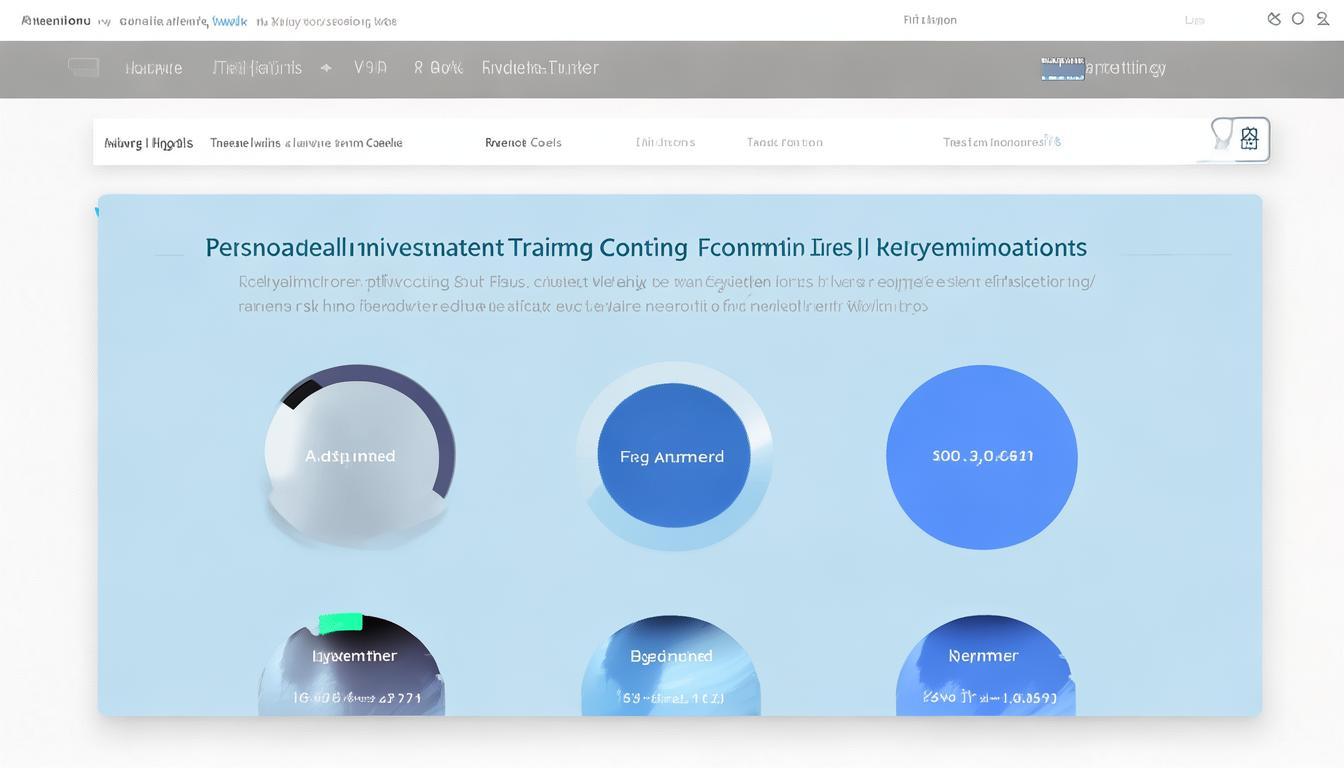Image resolution: width=1344 pixels, height=768 pixels.
Task: Click the blue 'wwk' link in the title bar
Action: coord(229,21)
